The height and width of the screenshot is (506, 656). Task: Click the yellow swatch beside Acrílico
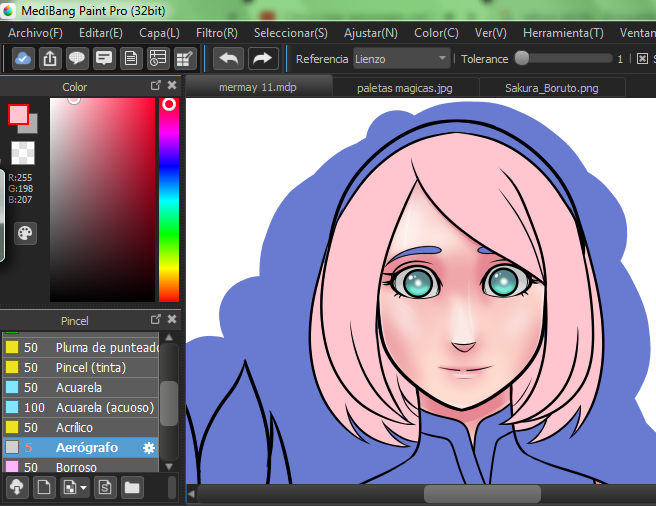12,427
